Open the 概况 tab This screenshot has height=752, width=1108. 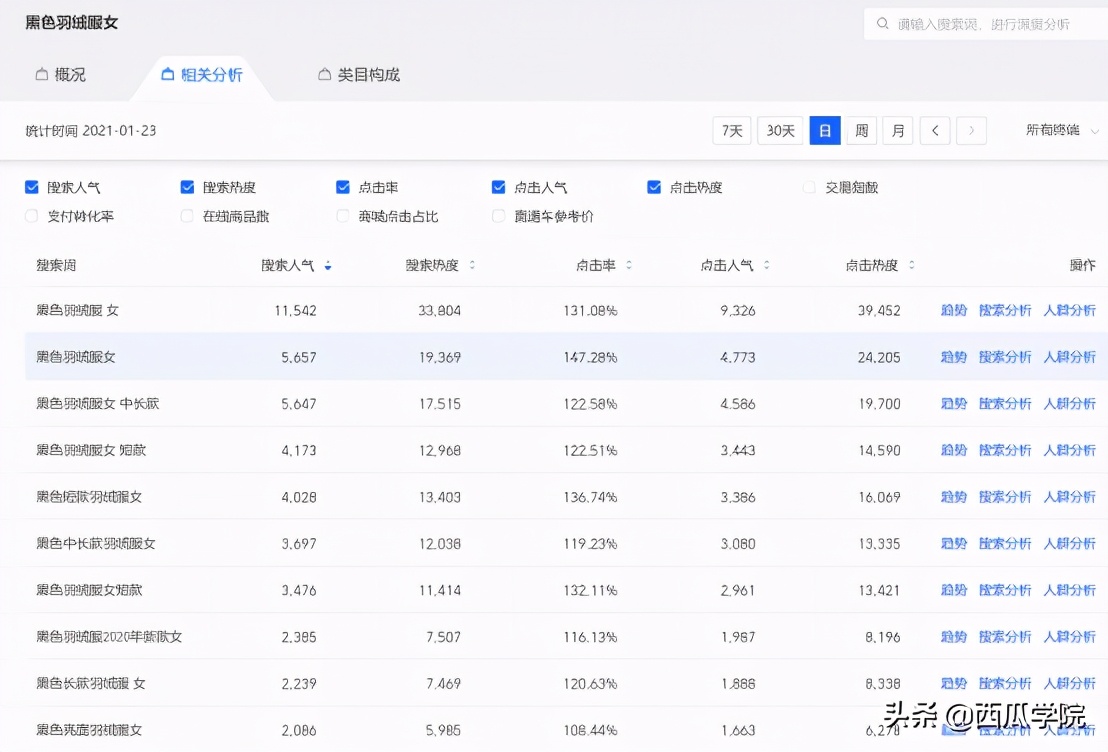[x=61, y=74]
